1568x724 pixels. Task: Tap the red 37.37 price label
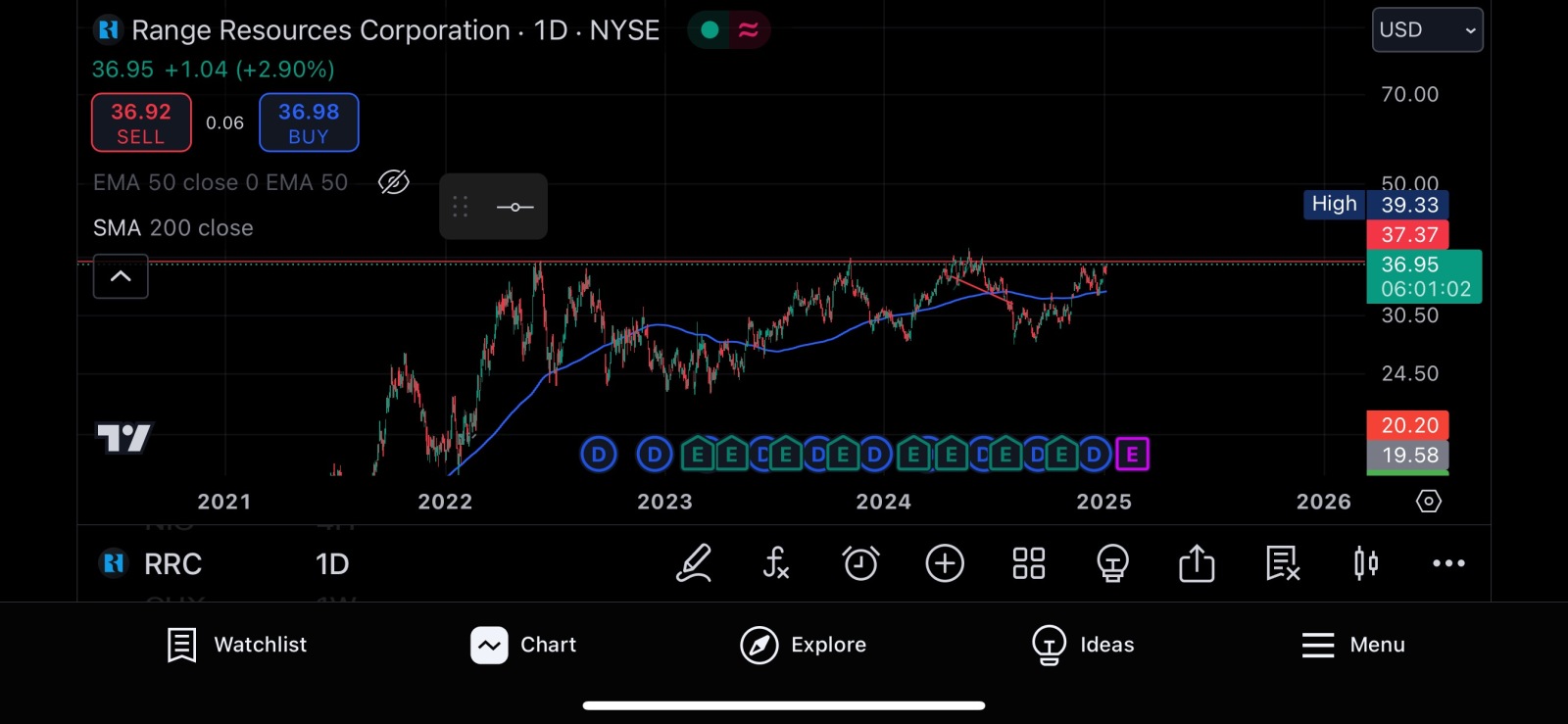[1408, 235]
